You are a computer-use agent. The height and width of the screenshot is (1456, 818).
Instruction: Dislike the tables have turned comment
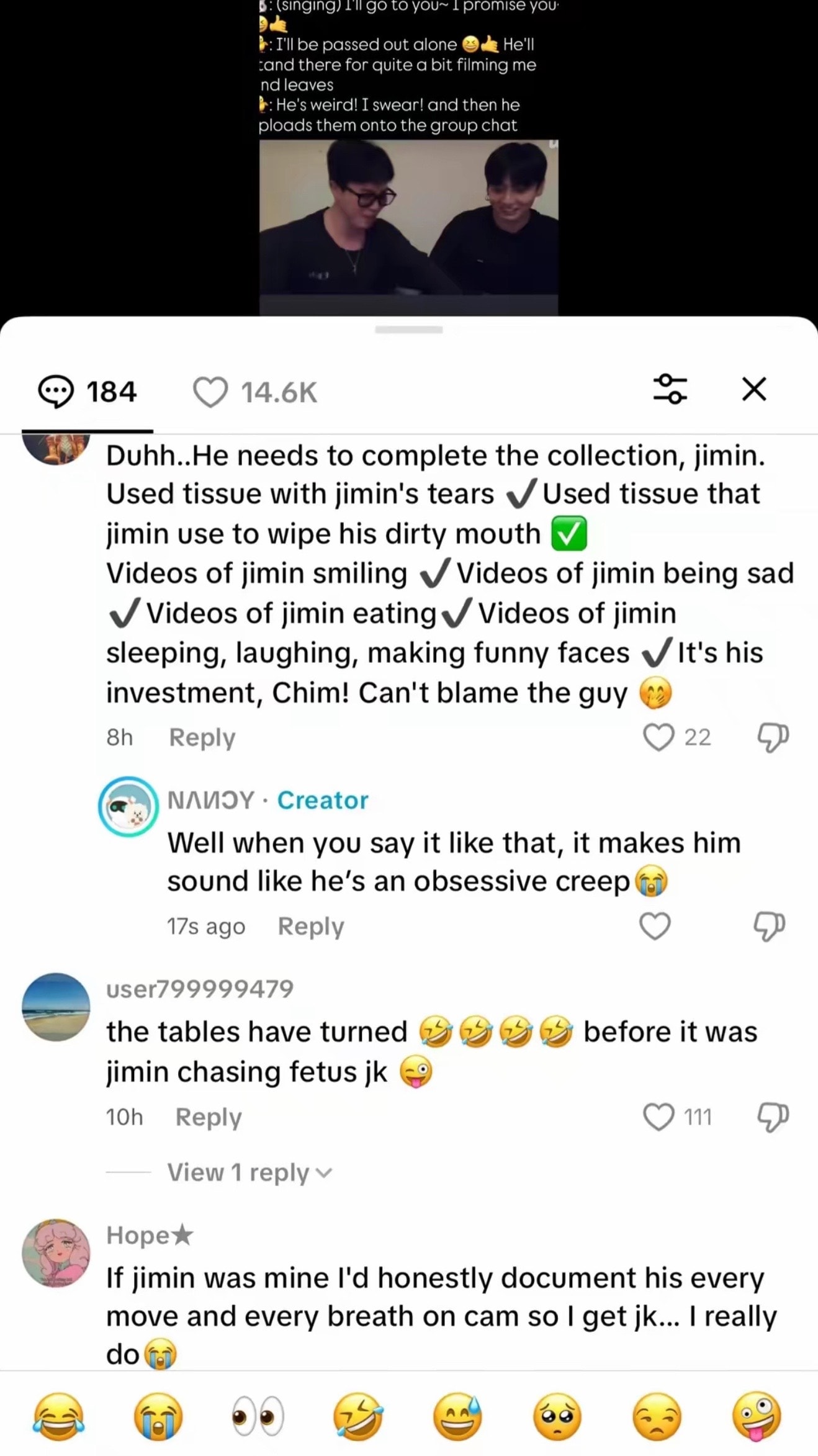pyautogui.click(x=773, y=1117)
